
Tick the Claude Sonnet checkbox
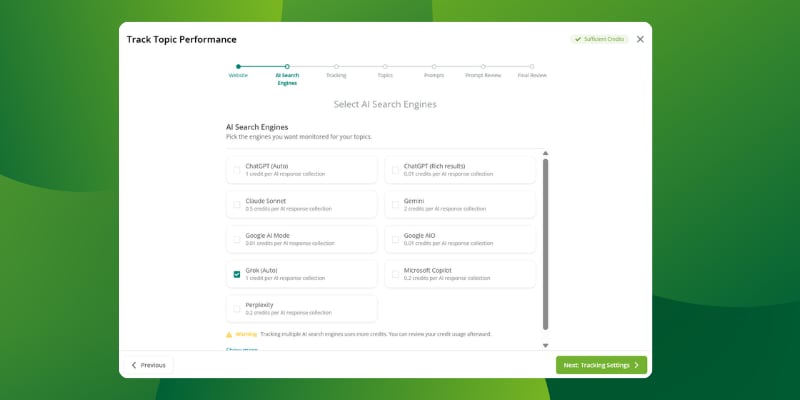click(x=237, y=205)
